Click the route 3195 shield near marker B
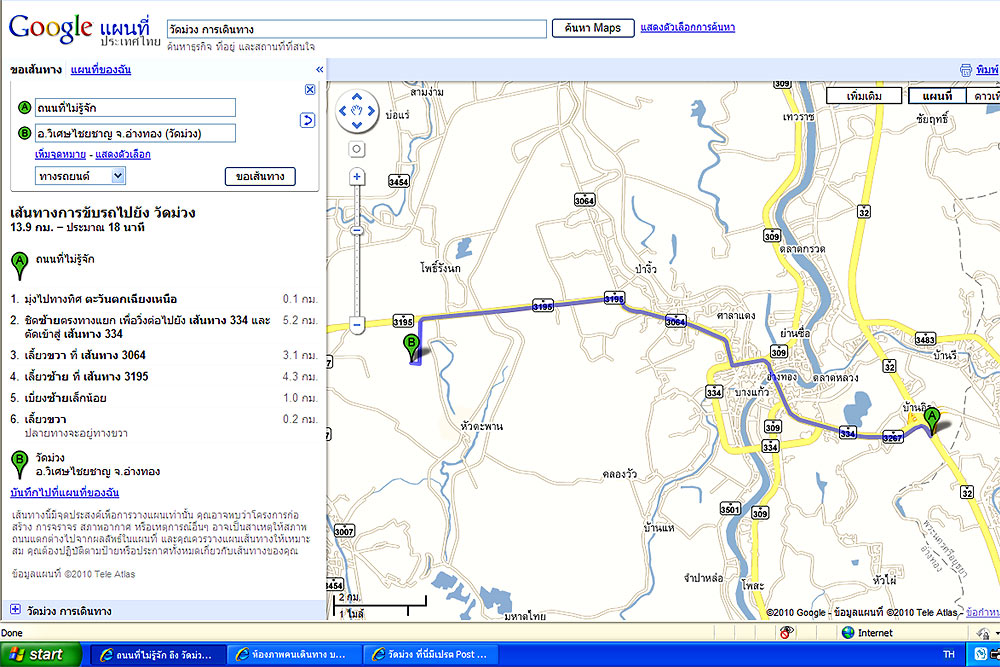Image resolution: width=1000 pixels, height=667 pixels. 402,321
